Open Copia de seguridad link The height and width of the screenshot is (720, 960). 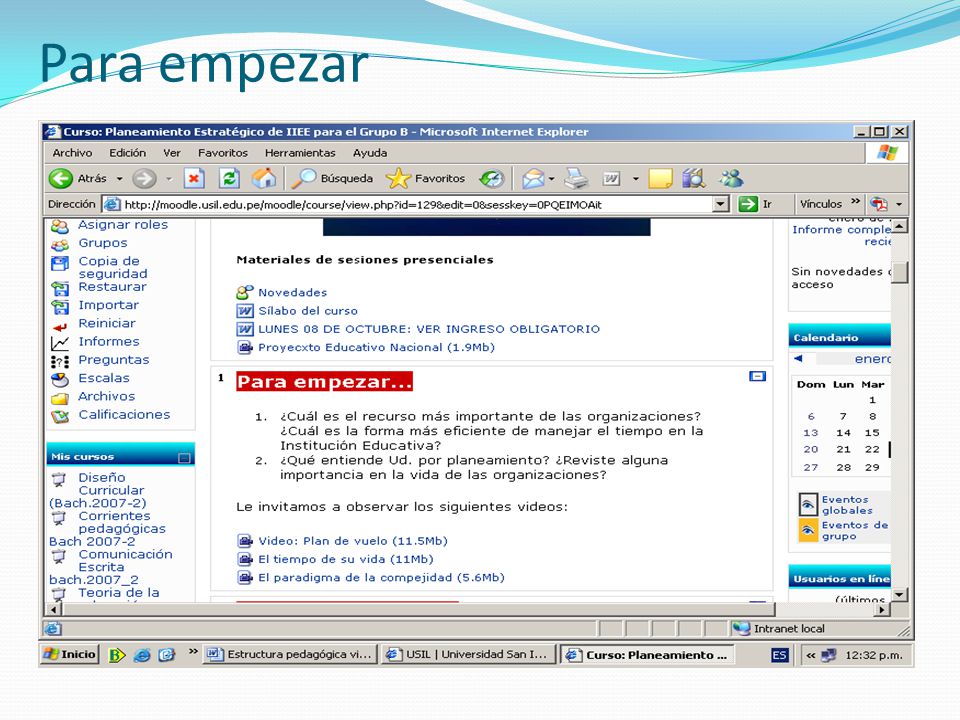click(x=113, y=267)
